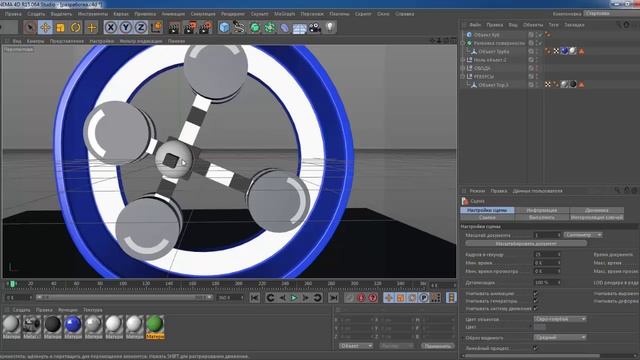Toggle X axis lock

coord(111,27)
